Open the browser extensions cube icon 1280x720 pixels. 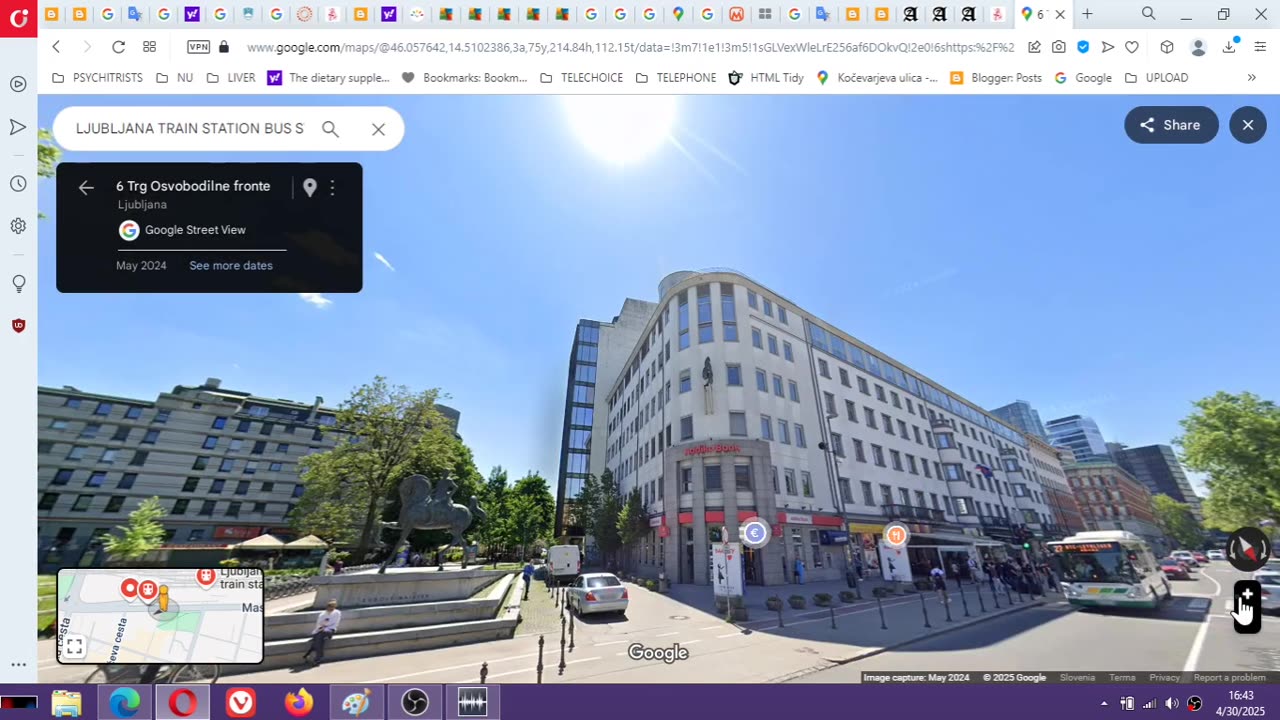pyautogui.click(x=1166, y=47)
